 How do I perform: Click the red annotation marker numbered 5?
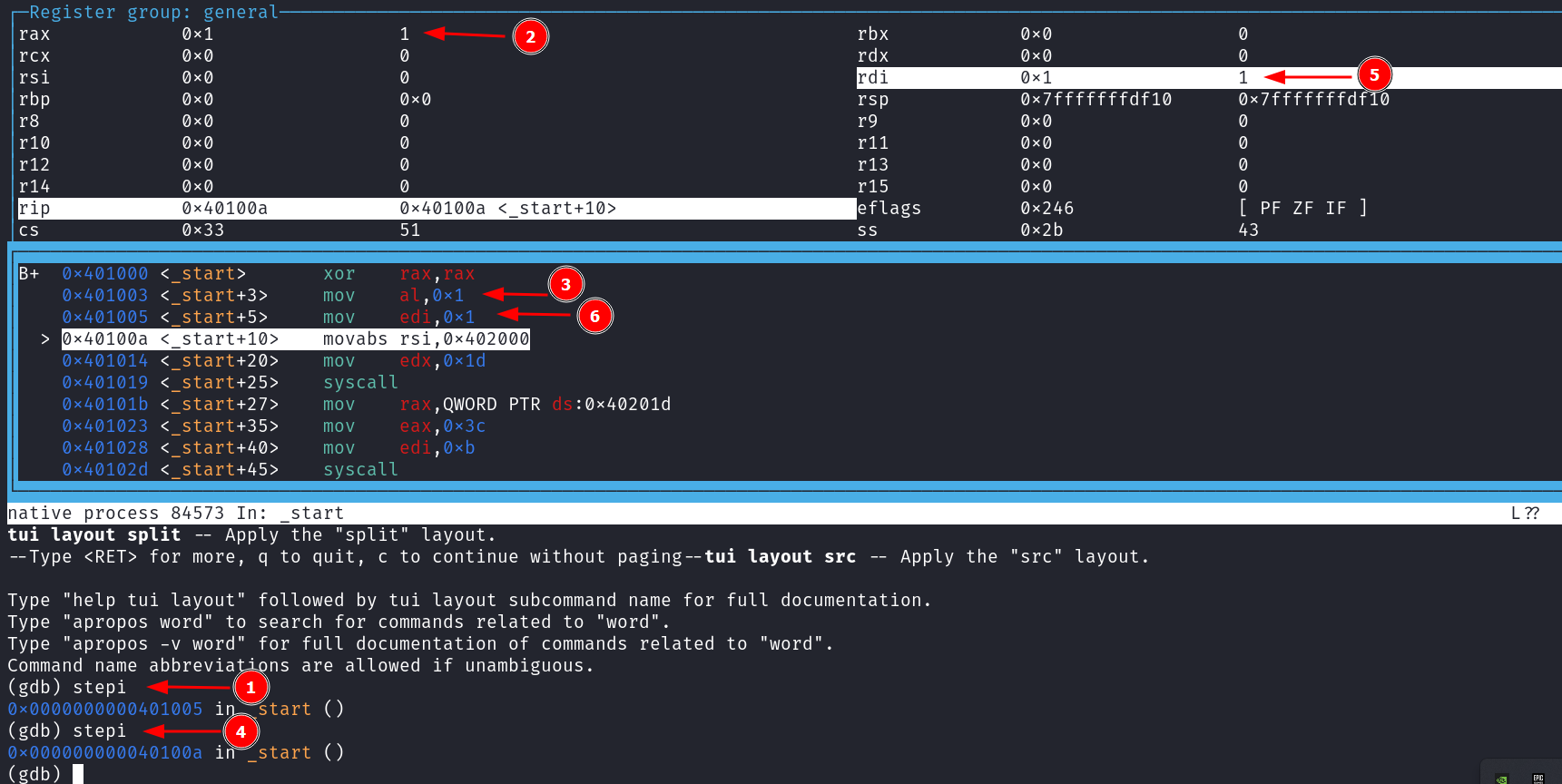(x=1374, y=75)
